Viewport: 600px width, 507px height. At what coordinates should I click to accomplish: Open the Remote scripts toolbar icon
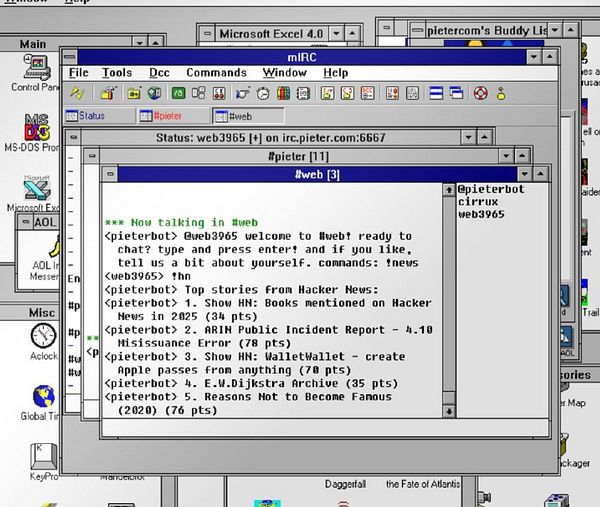pos(219,93)
